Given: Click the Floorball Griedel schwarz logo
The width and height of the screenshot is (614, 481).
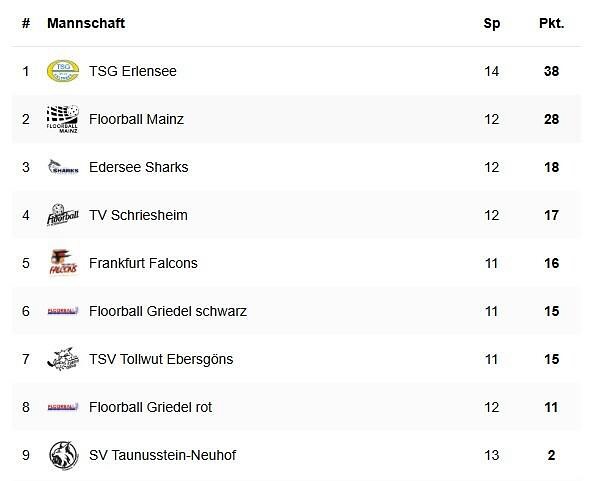Looking at the screenshot, I should pos(63,311).
